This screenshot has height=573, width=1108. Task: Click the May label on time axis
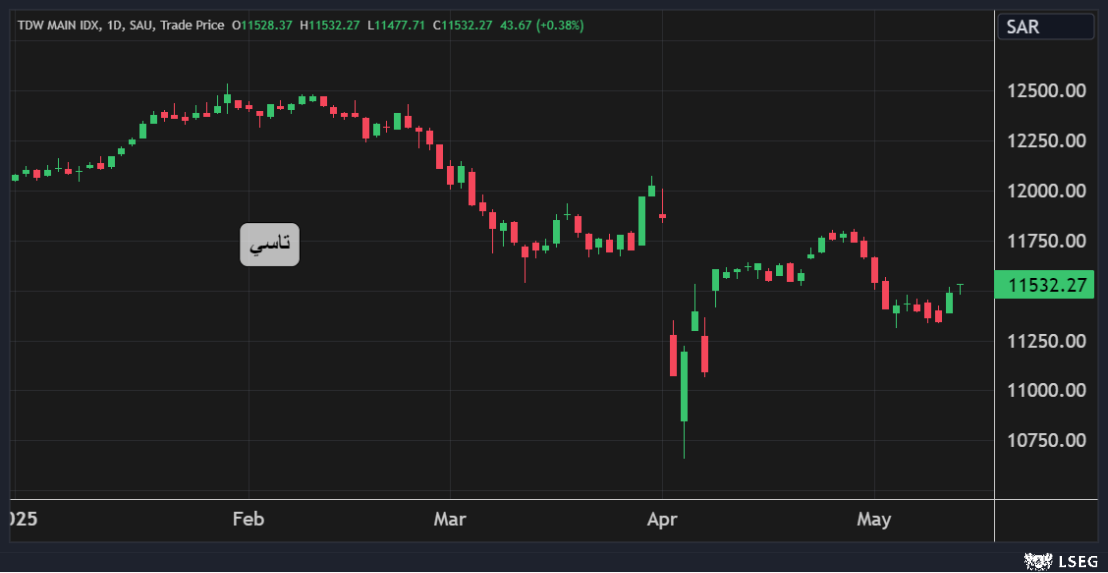[x=874, y=520]
